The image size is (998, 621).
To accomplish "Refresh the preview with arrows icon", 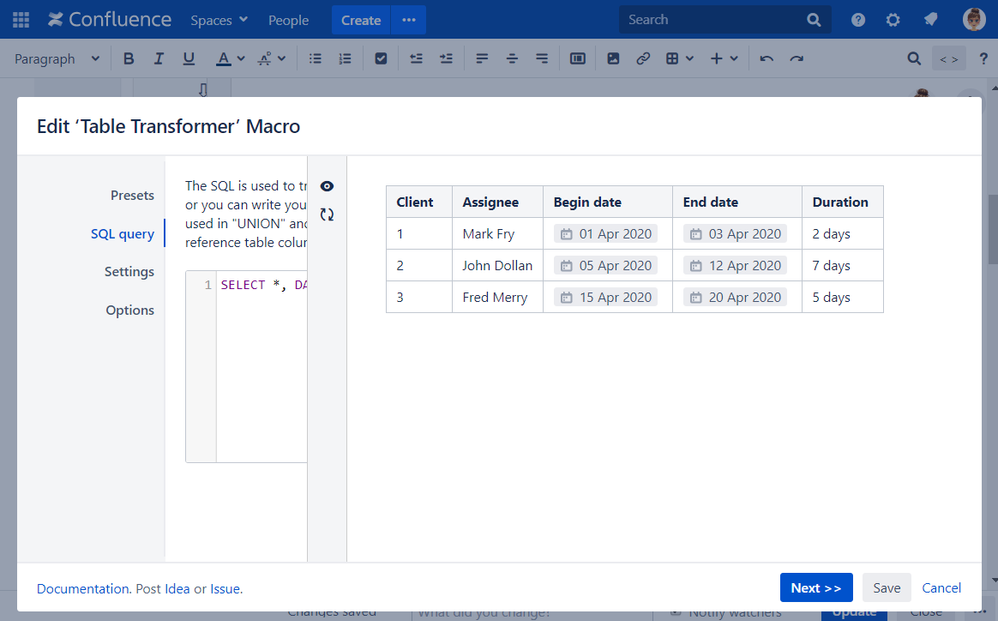I will pyautogui.click(x=327, y=214).
